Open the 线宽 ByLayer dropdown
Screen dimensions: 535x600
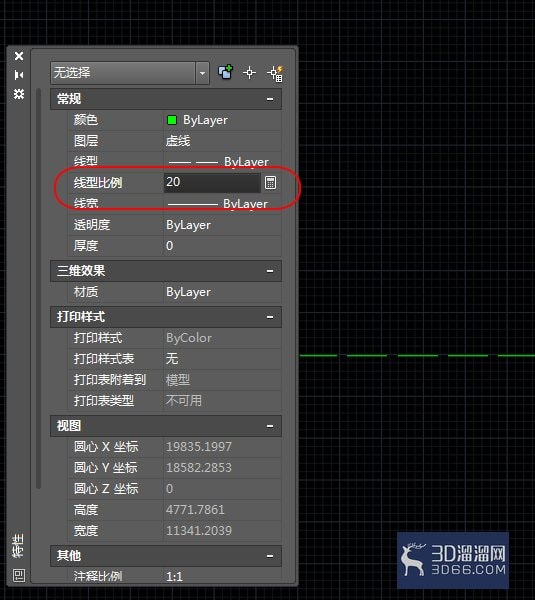tap(222, 204)
